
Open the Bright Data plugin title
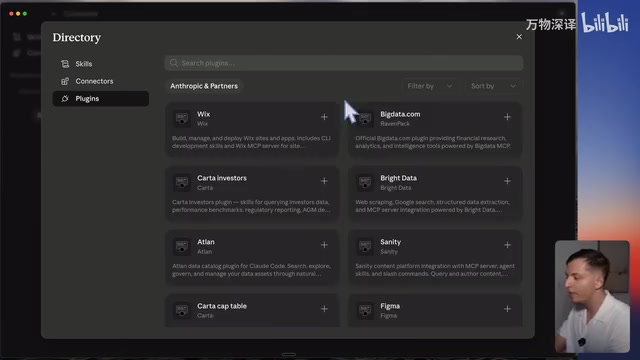click(x=398, y=178)
